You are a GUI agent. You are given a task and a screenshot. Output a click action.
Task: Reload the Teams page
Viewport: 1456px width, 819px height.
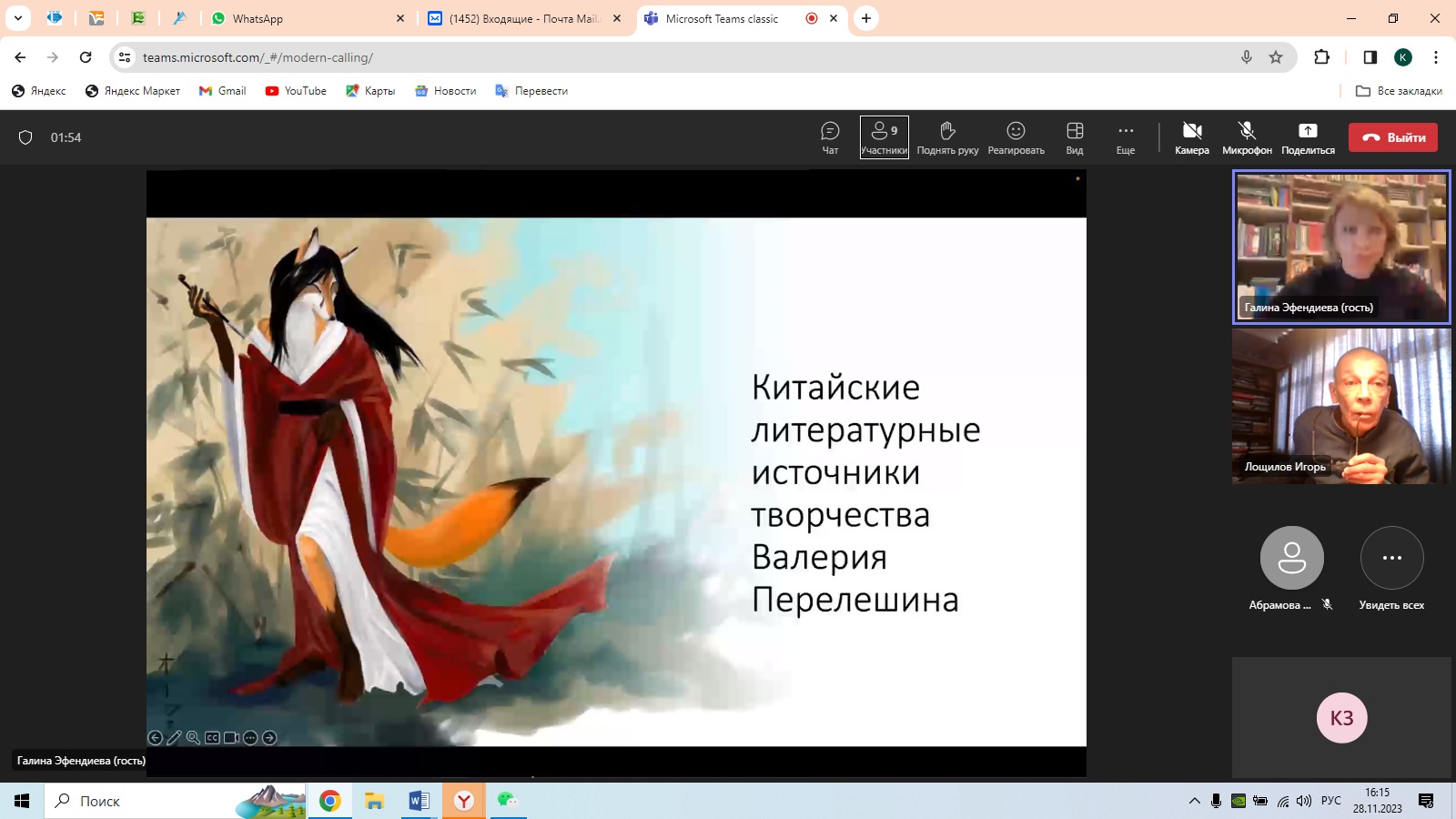pos(86,57)
